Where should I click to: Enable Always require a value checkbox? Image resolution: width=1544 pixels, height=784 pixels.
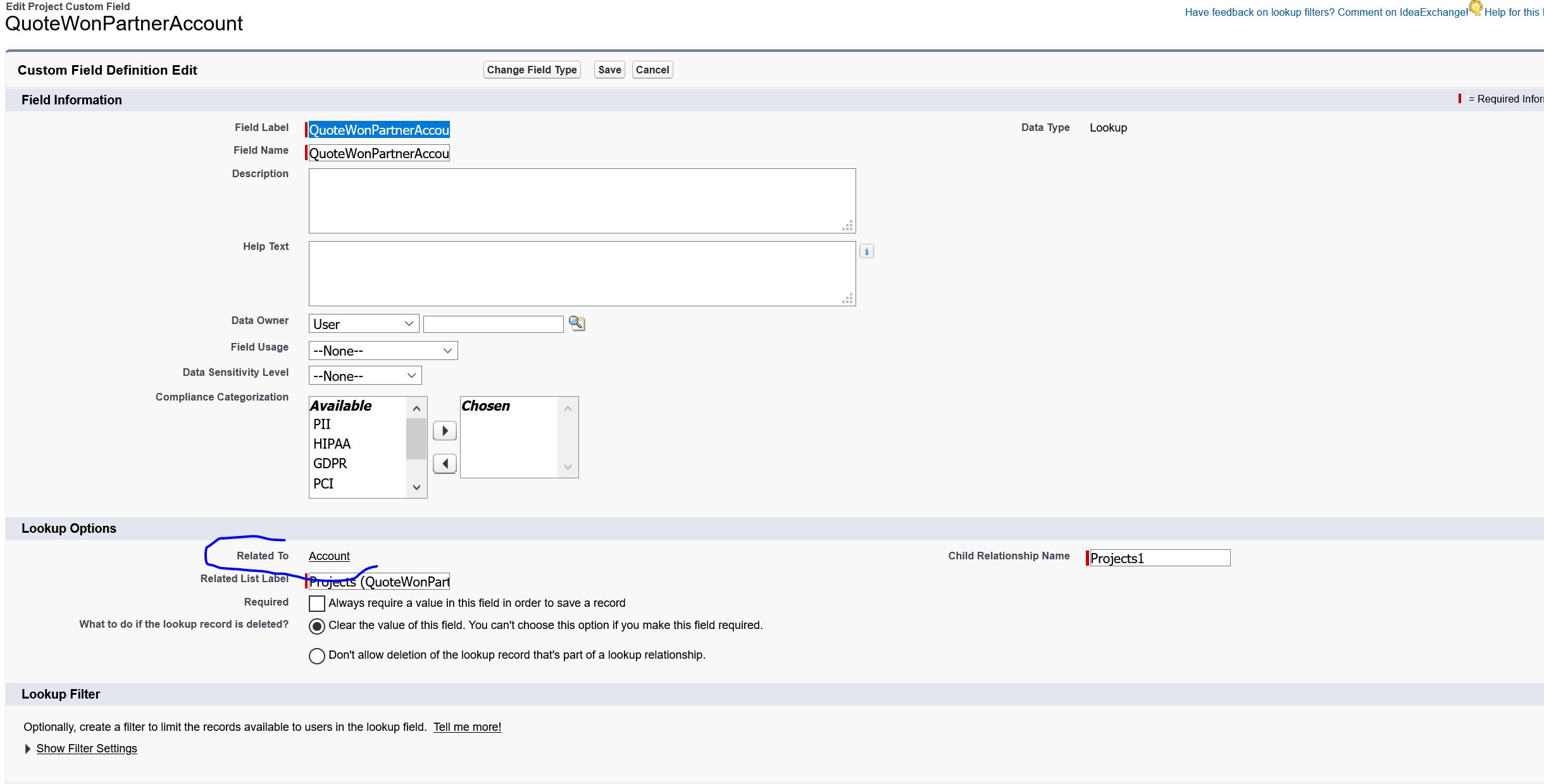click(317, 604)
